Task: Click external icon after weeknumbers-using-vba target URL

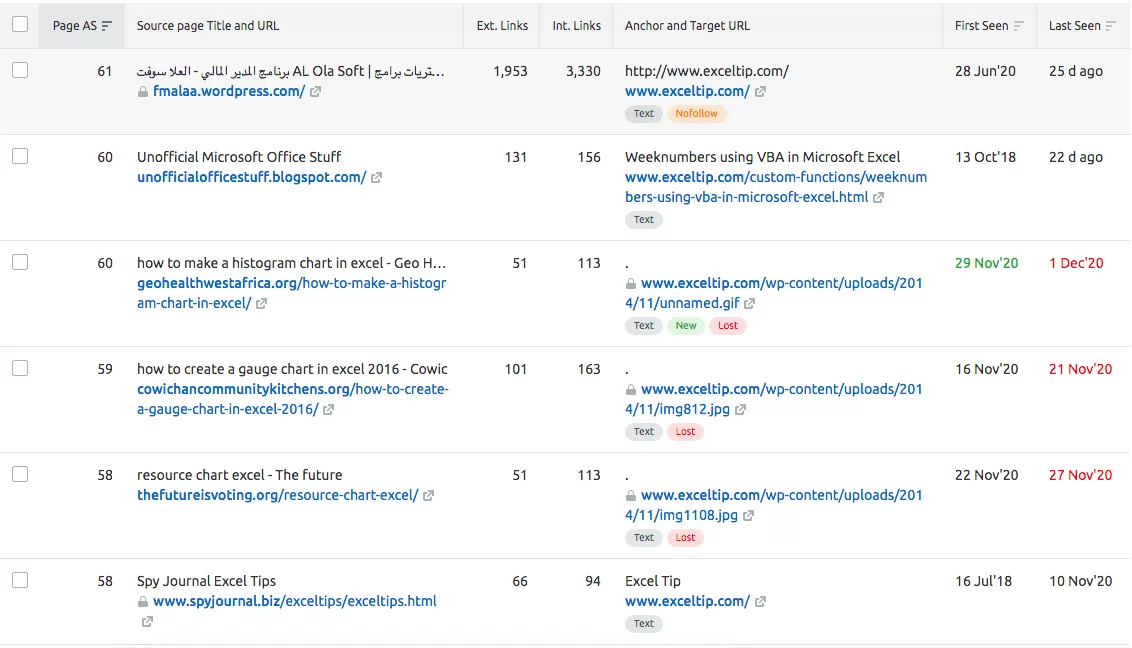Action: tap(878, 198)
